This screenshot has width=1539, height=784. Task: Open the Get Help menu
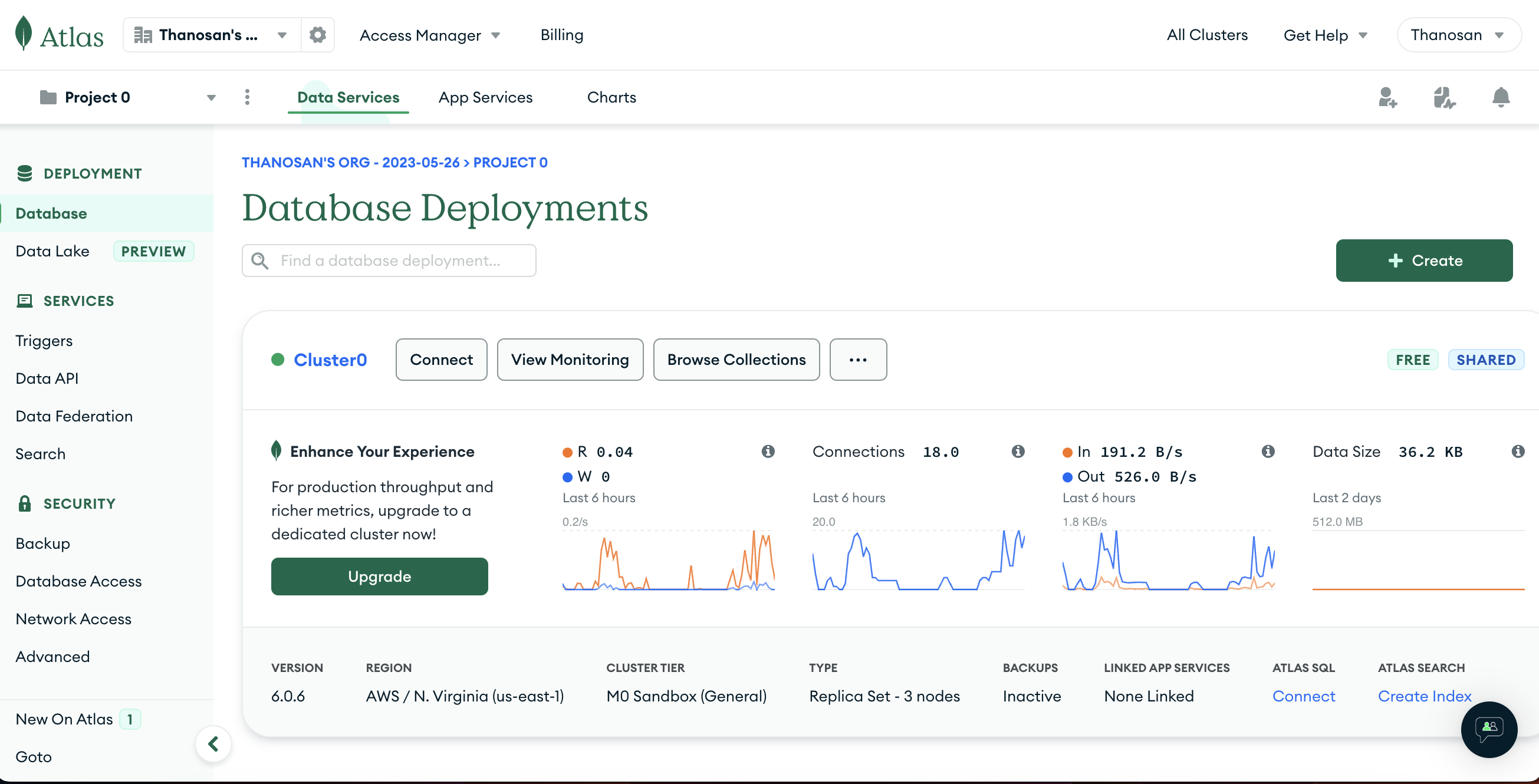point(1325,35)
